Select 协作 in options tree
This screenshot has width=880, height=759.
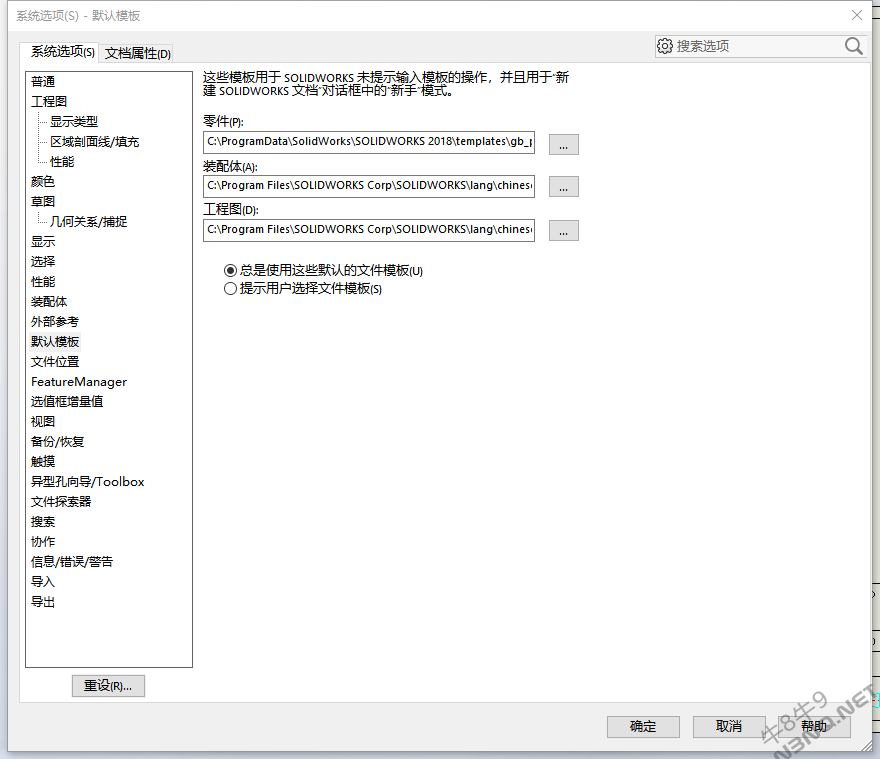coord(43,542)
